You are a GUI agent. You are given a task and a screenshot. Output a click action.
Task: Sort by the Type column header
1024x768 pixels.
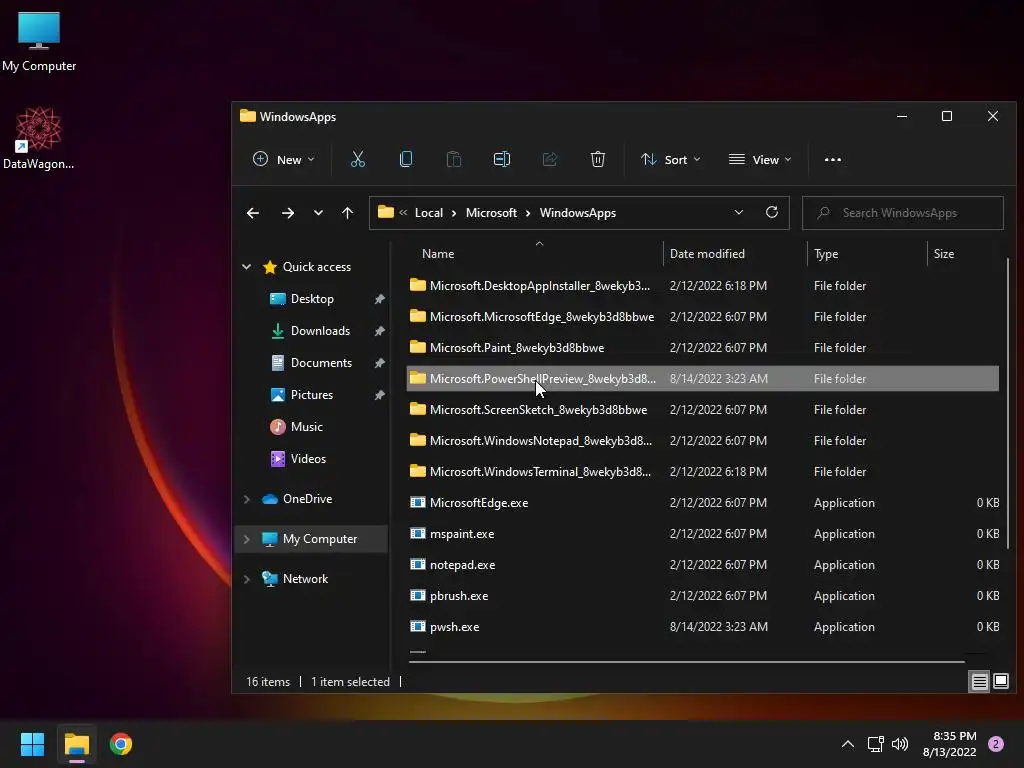point(826,254)
